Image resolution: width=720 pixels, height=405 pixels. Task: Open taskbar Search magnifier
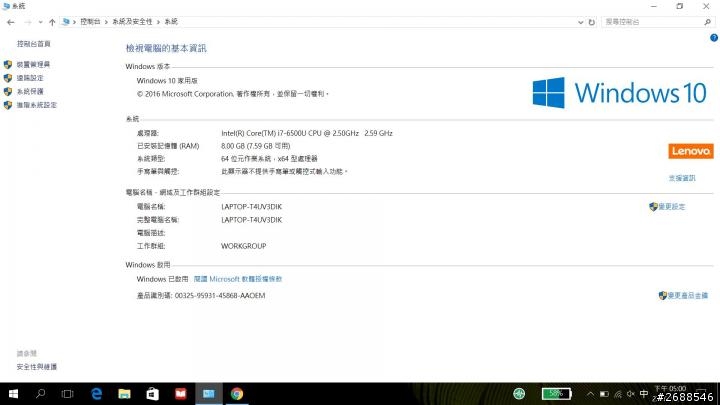coord(40,394)
